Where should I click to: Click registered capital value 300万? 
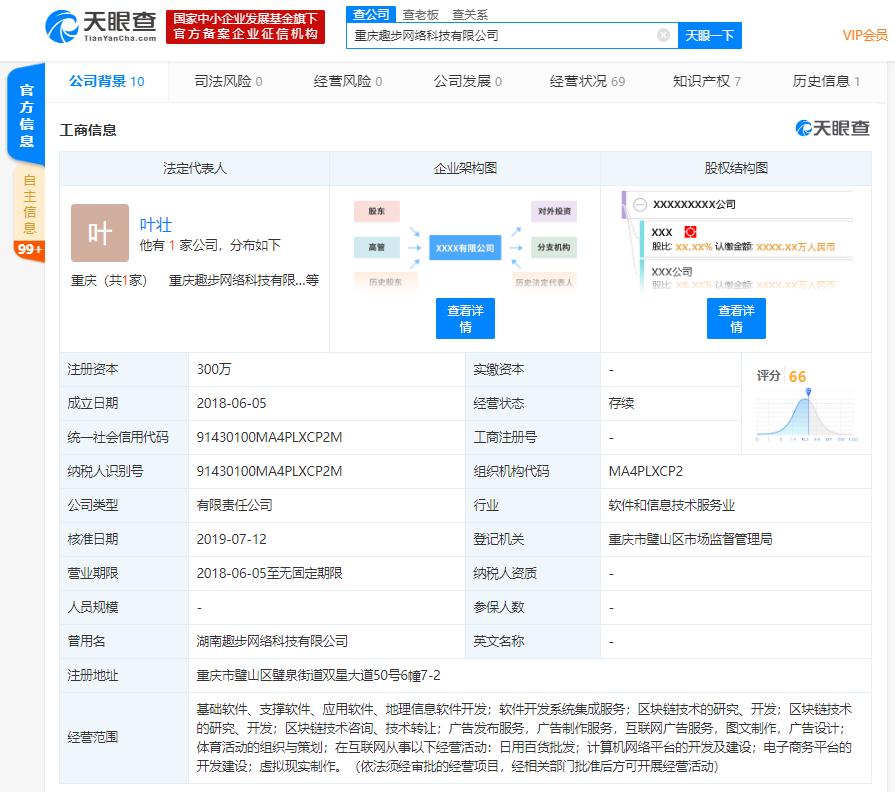click(x=214, y=369)
